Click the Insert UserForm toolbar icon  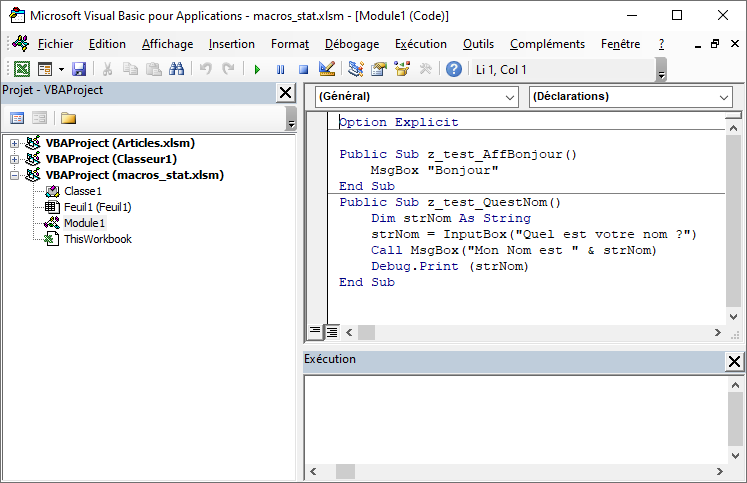pos(45,70)
